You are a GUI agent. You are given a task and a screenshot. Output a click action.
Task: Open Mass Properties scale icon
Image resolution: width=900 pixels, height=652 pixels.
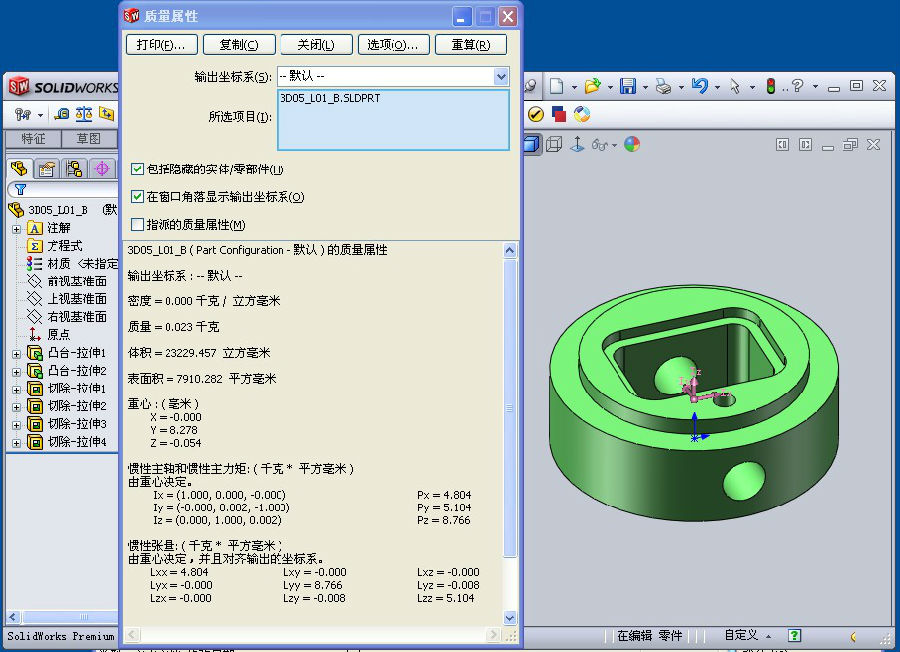(84, 115)
